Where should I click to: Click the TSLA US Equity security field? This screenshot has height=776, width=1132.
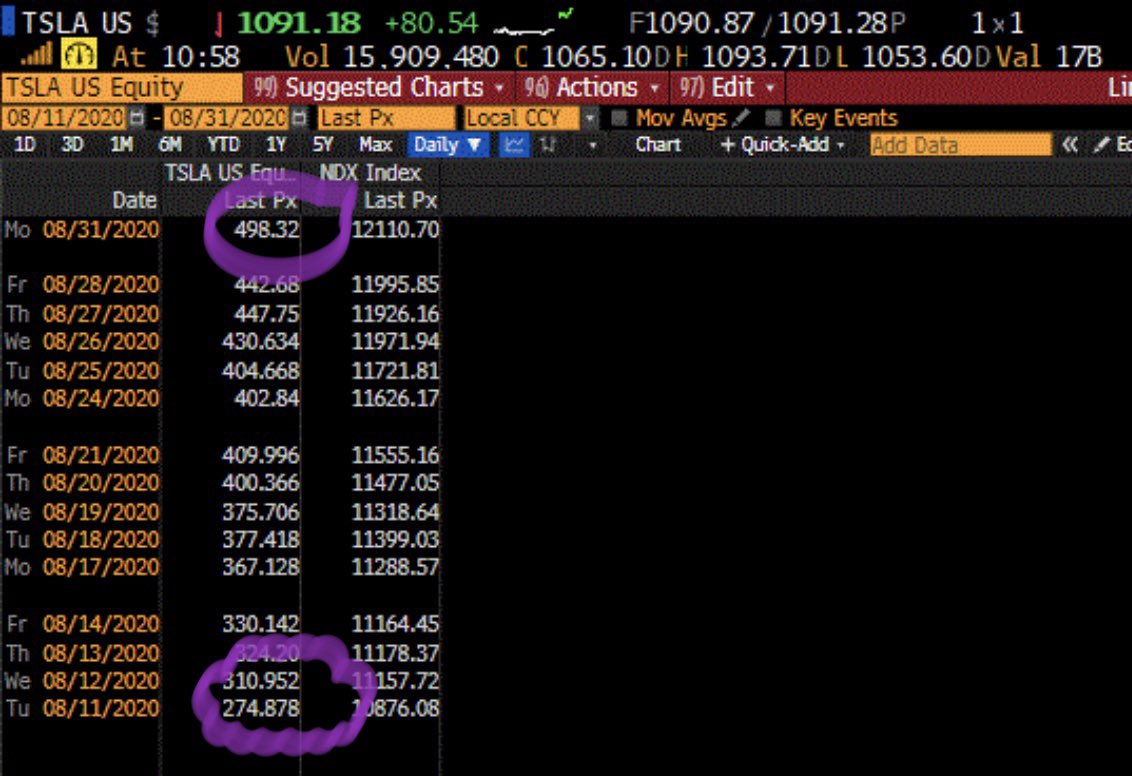[121, 88]
